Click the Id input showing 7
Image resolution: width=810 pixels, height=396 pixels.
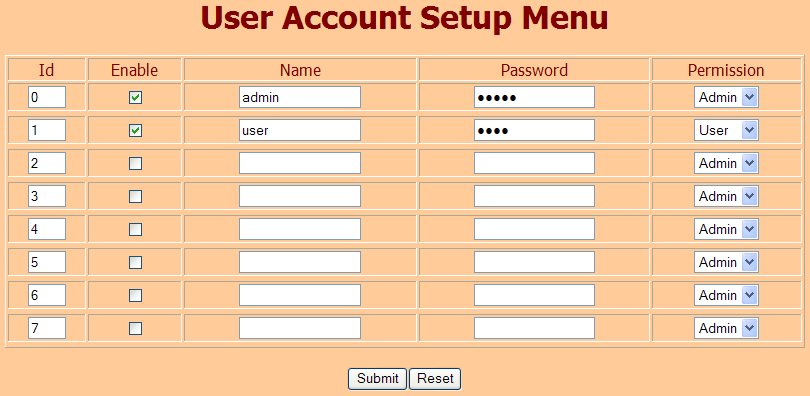tap(47, 328)
